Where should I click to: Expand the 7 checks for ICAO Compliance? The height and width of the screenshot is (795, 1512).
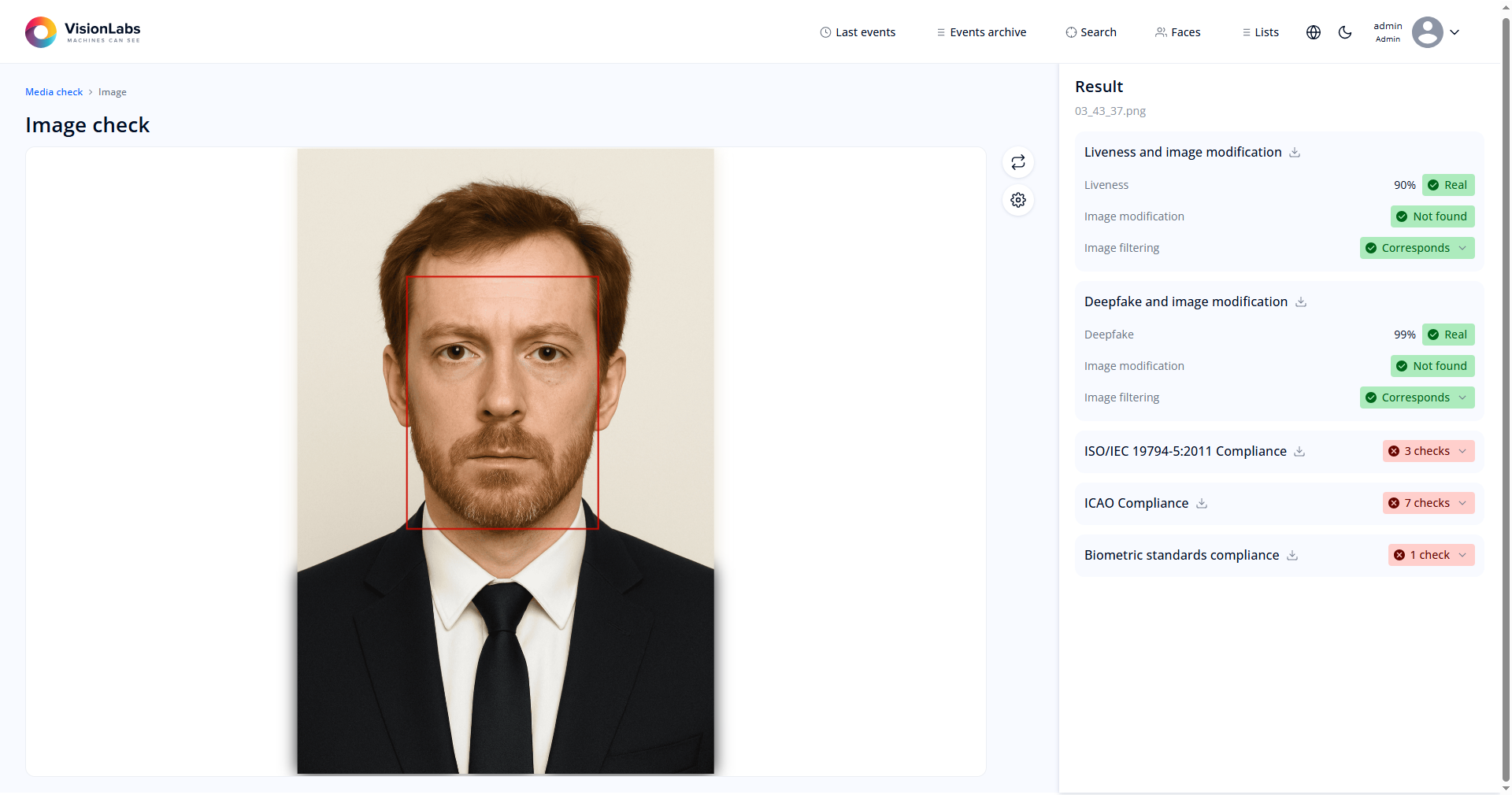click(x=1464, y=503)
